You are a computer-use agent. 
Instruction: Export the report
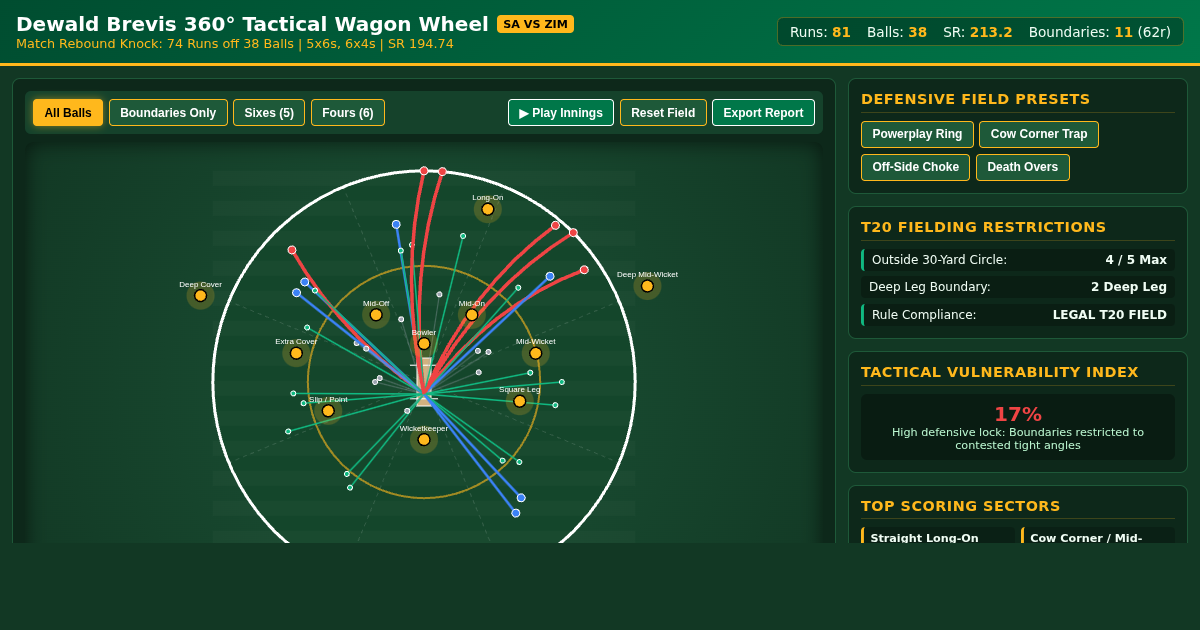tap(763, 113)
